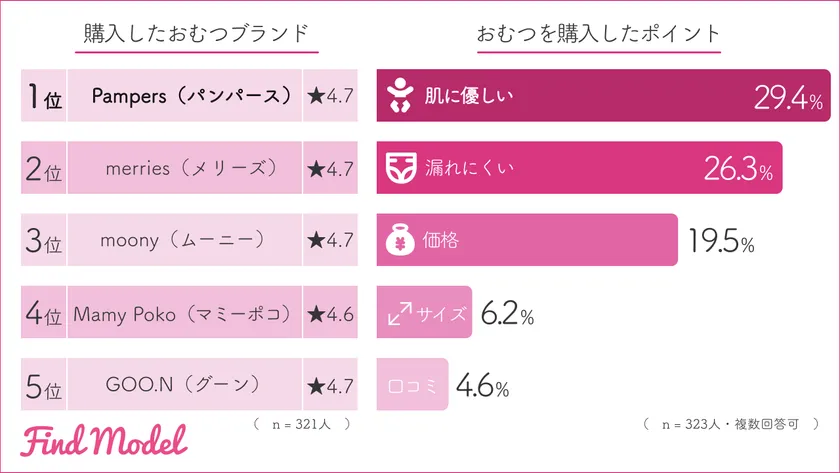Select the おむつを購入したポイント heading
The width and height of the screenshot is (840, 473).
pyautogui.click(x=599, y=33)
